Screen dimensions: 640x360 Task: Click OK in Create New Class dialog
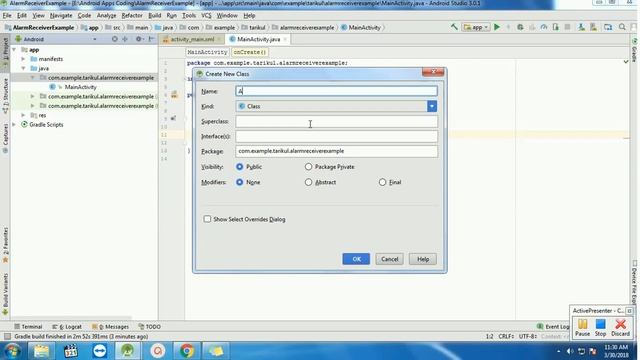pos(356,259)
